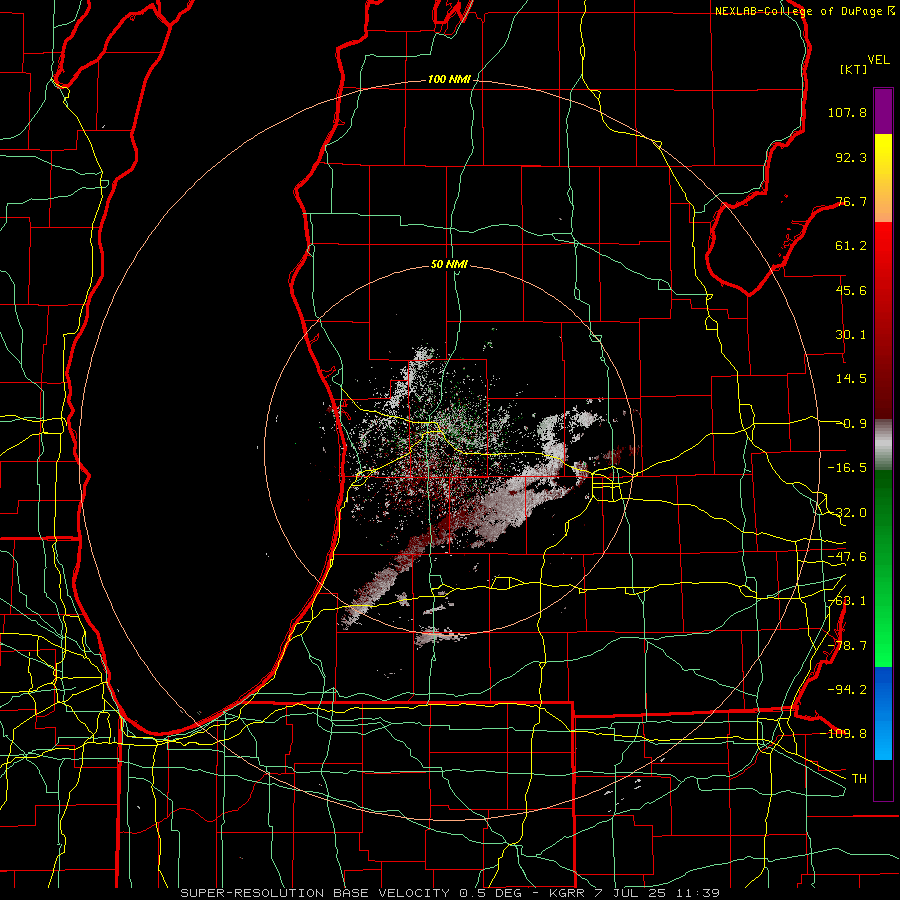The height and width of the screenshot is (900, 900).
Task: Click the purple segment of velocity color bar
Action: pos(883,111)
